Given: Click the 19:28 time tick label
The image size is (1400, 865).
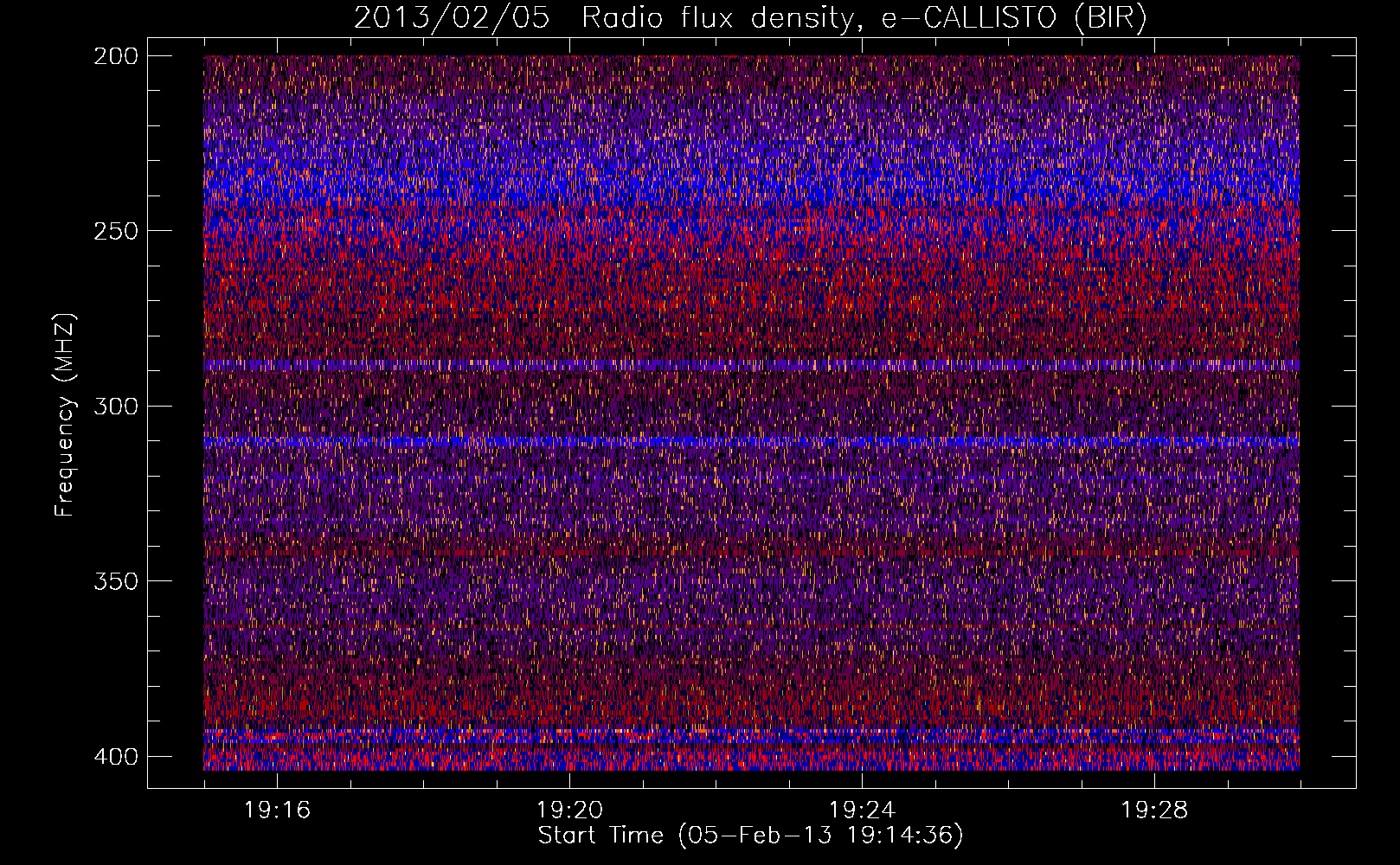Looking at the screenshot, I should (x=1154, y=811).
